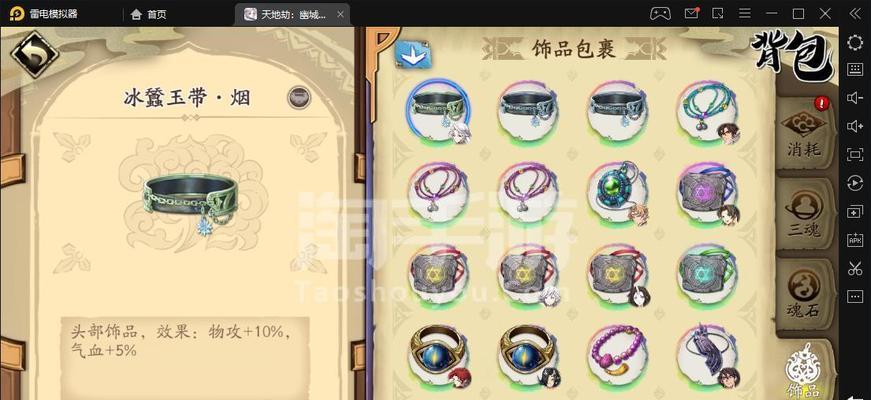Toggle the round lock icon beside 冰蠶玉带
Viewport: 871px width, 400px height.
click(299, 97)
